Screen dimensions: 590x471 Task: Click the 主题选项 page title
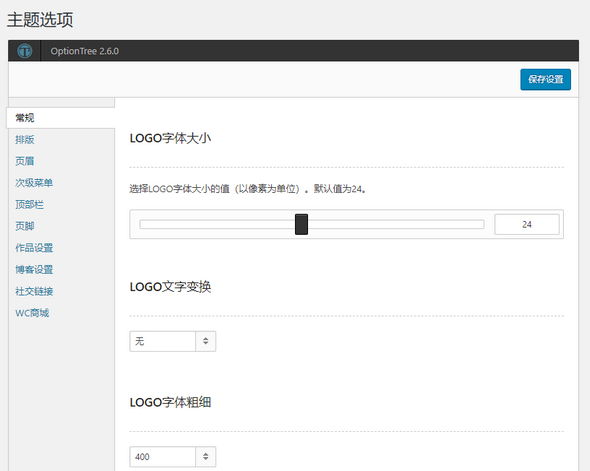(x=40, y=20)
